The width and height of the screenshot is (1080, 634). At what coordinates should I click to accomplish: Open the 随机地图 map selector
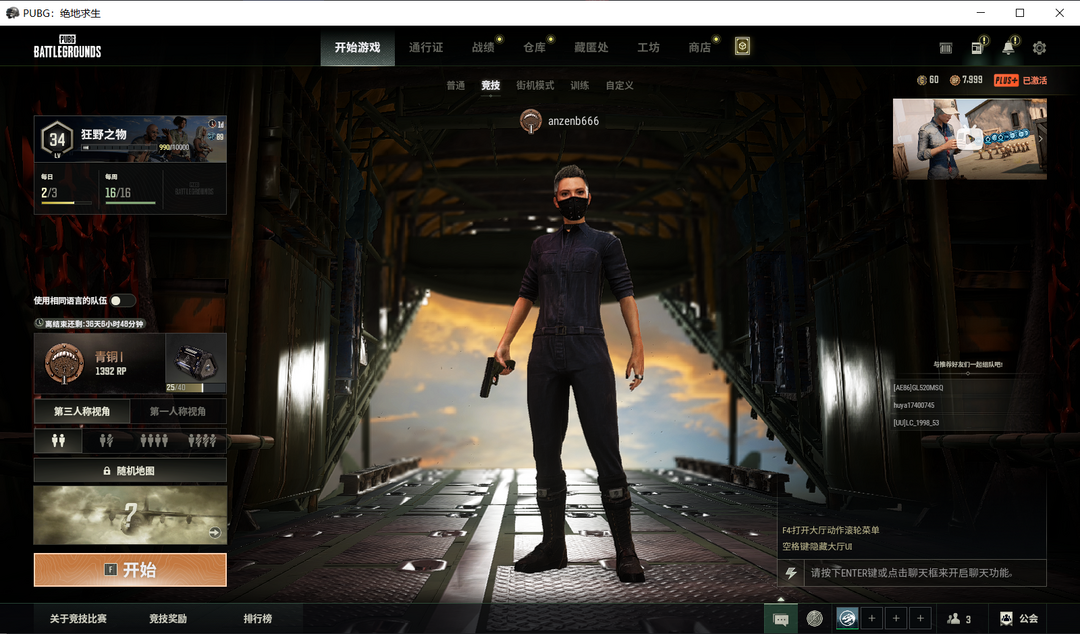pos(130,471)
